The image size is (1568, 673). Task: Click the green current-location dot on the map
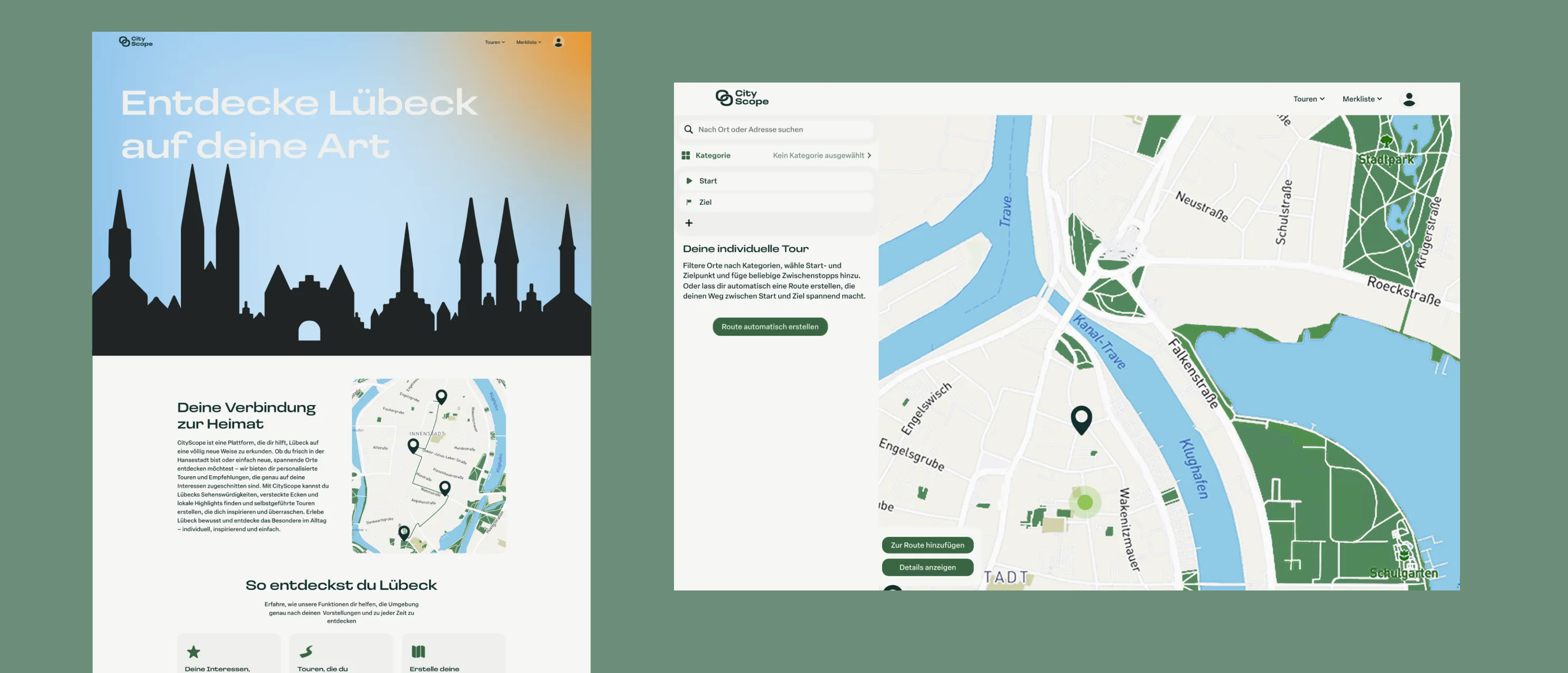[x=1084, y=503]
